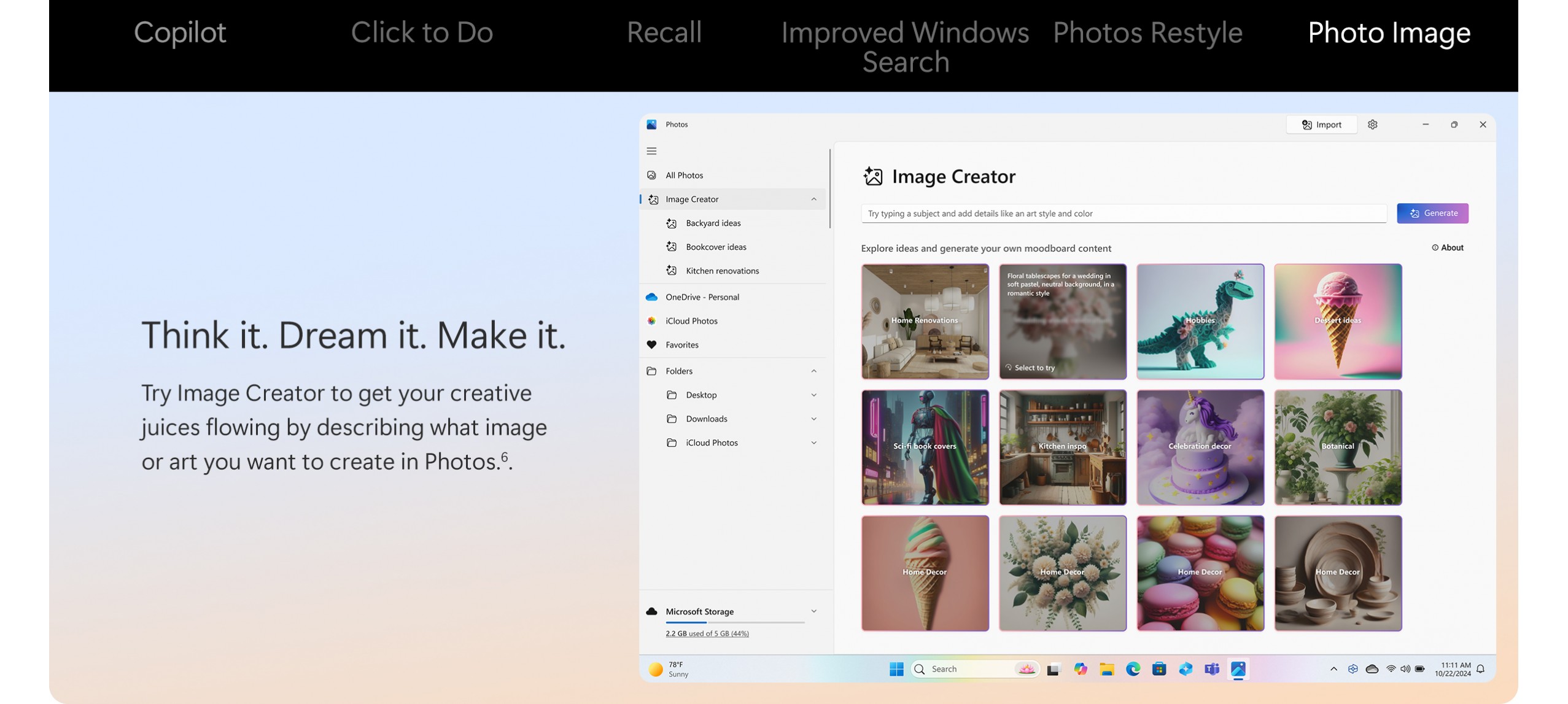Open the hamburger navigation menu in Photos
Image resolution: width=1568 pixels, height=704 pixels.
point(651,151)
